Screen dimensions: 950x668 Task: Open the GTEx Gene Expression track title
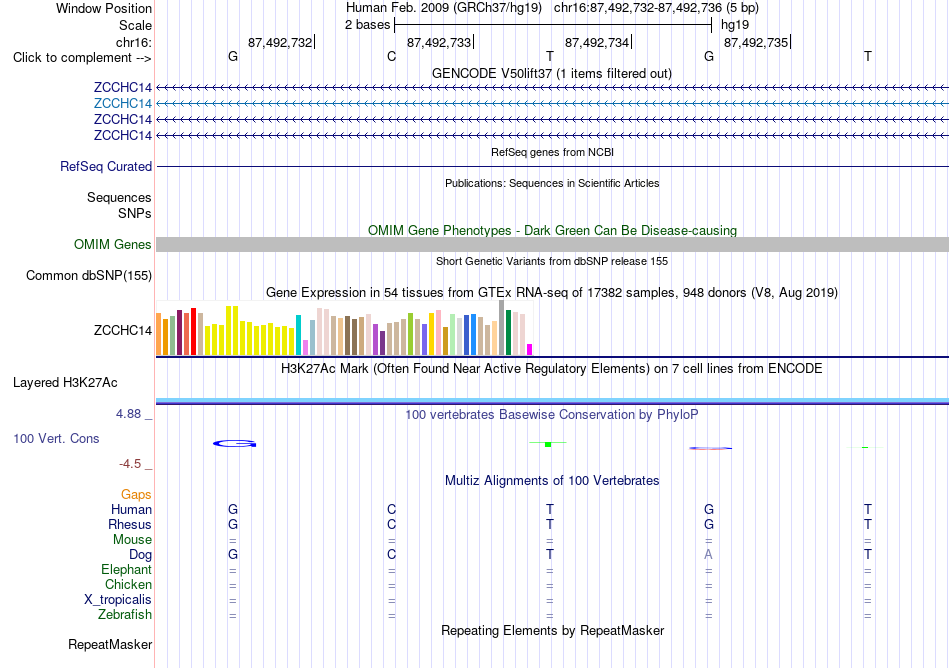click(x=551, y=293)
